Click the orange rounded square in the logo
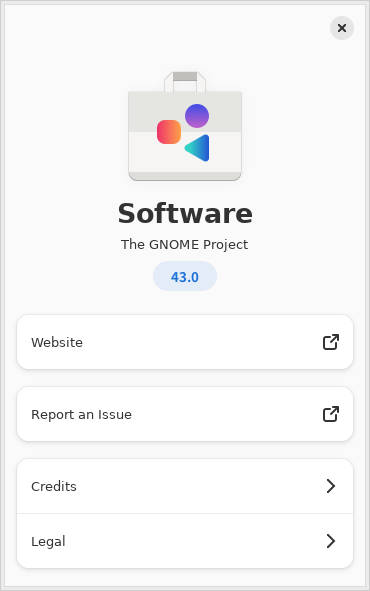This screenshot has height=591, width=370. (x=169, y=132)
